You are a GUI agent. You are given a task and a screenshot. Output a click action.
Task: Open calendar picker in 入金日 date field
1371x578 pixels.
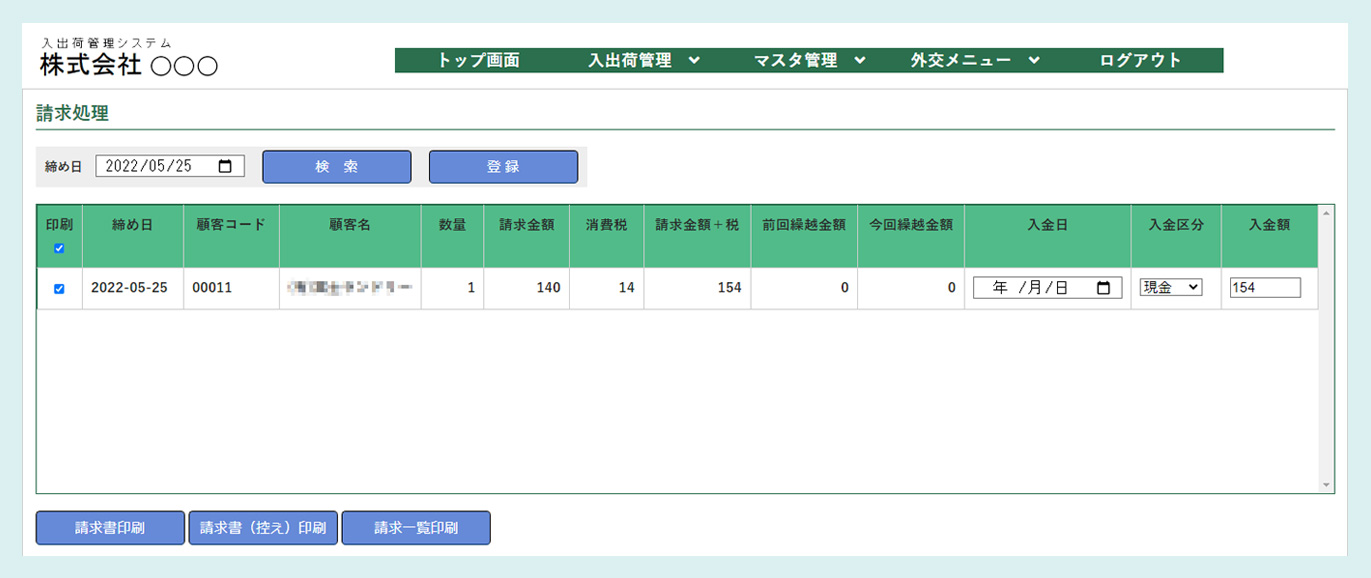pyautogui.click(x=1103, y=288)
